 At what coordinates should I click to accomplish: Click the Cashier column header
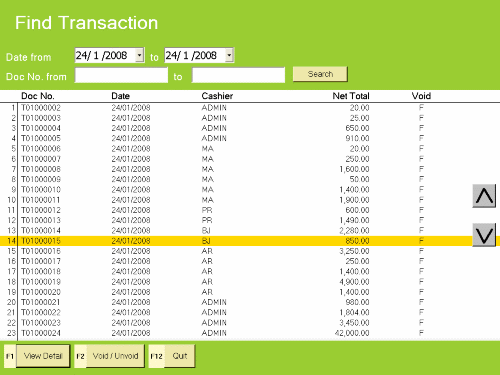click(217, 96)
